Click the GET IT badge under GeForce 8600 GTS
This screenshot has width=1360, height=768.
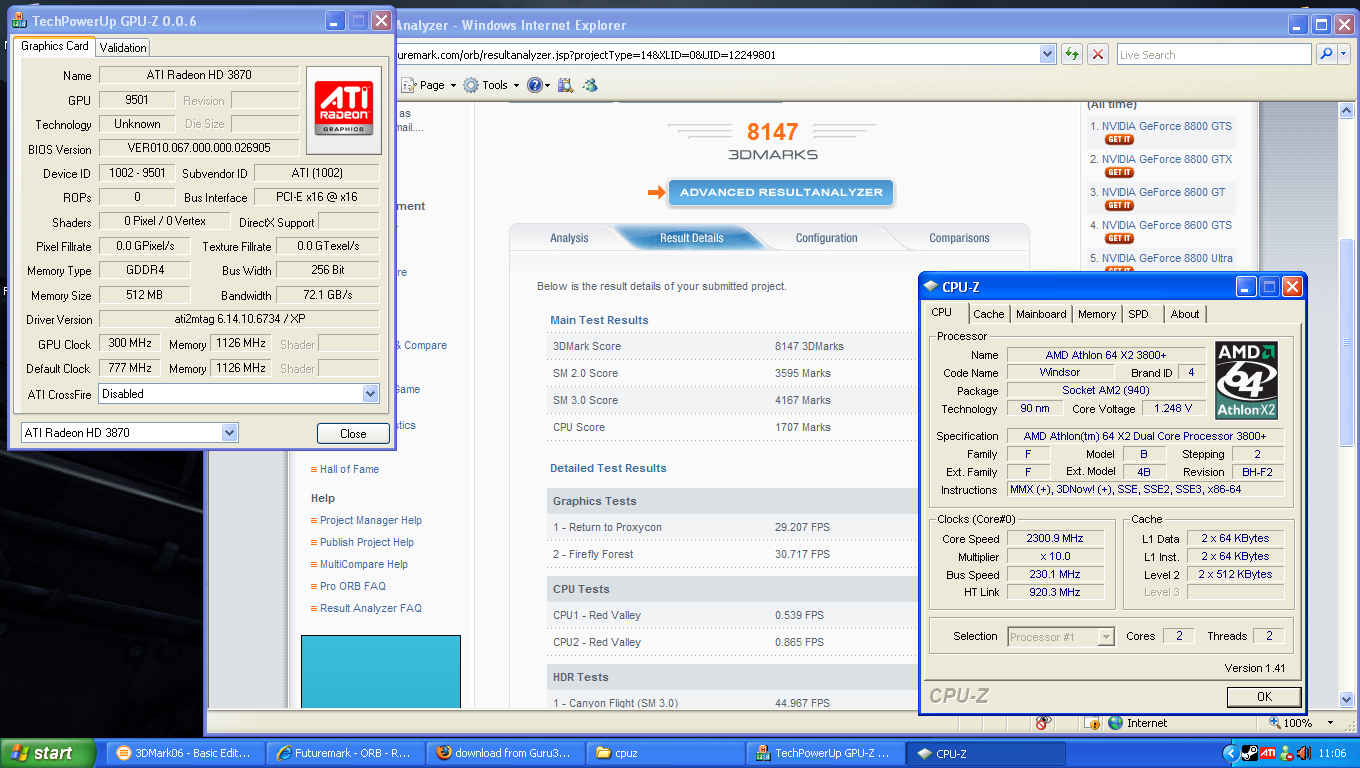click(x=1118, y=239)
